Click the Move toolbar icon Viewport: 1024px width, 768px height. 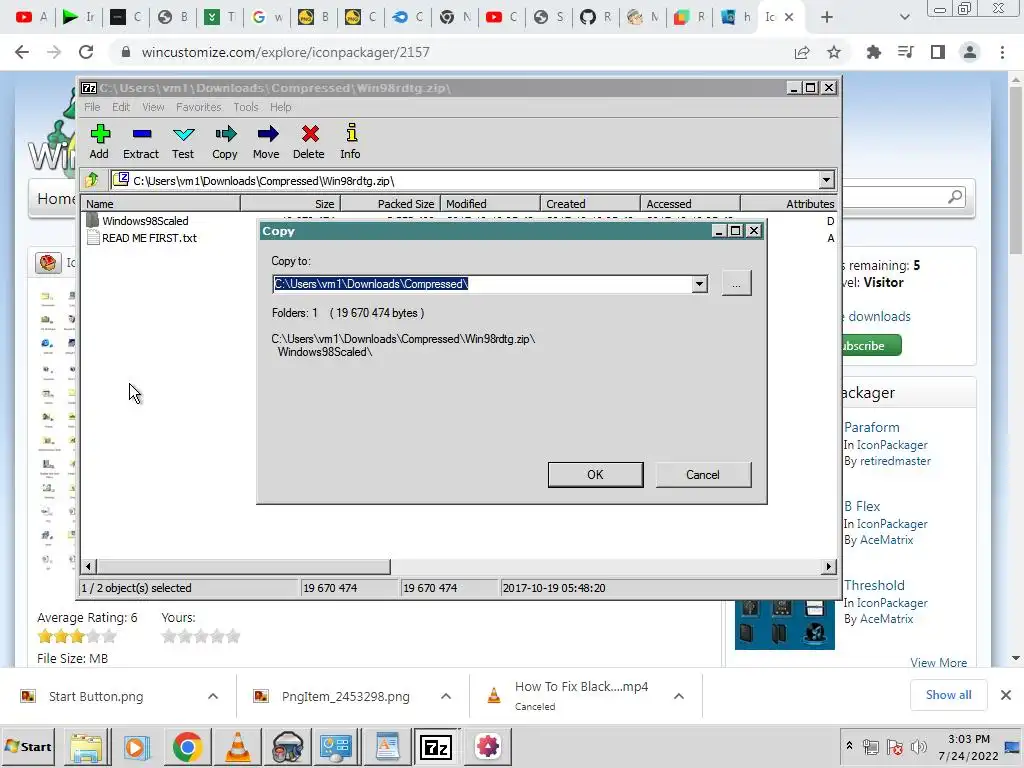click(266, 141)
